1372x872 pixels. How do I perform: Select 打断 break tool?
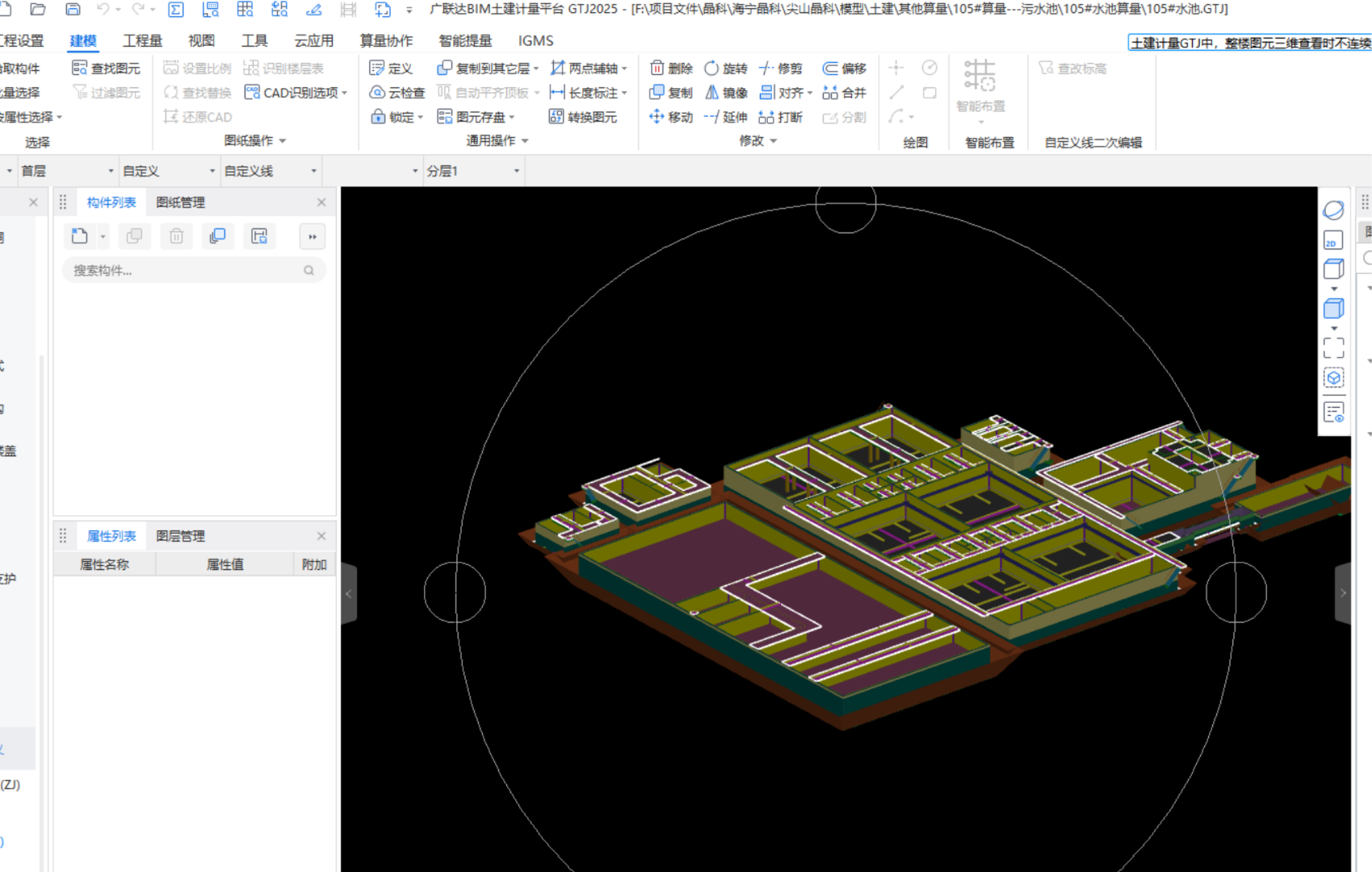click(x=781, y=117)
